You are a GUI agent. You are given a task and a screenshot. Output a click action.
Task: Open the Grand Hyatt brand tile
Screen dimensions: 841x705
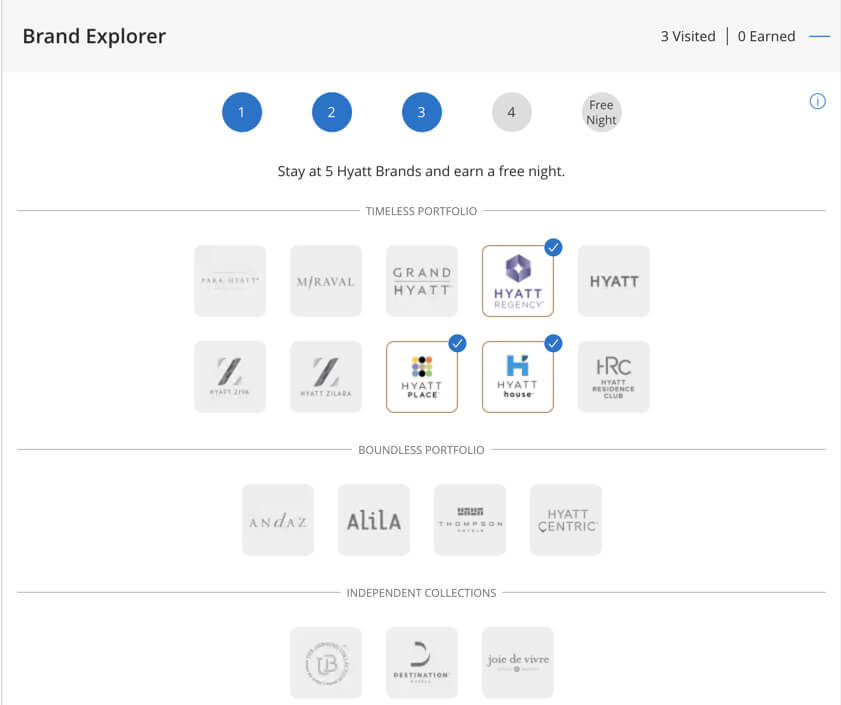click(x=422, y=281)
